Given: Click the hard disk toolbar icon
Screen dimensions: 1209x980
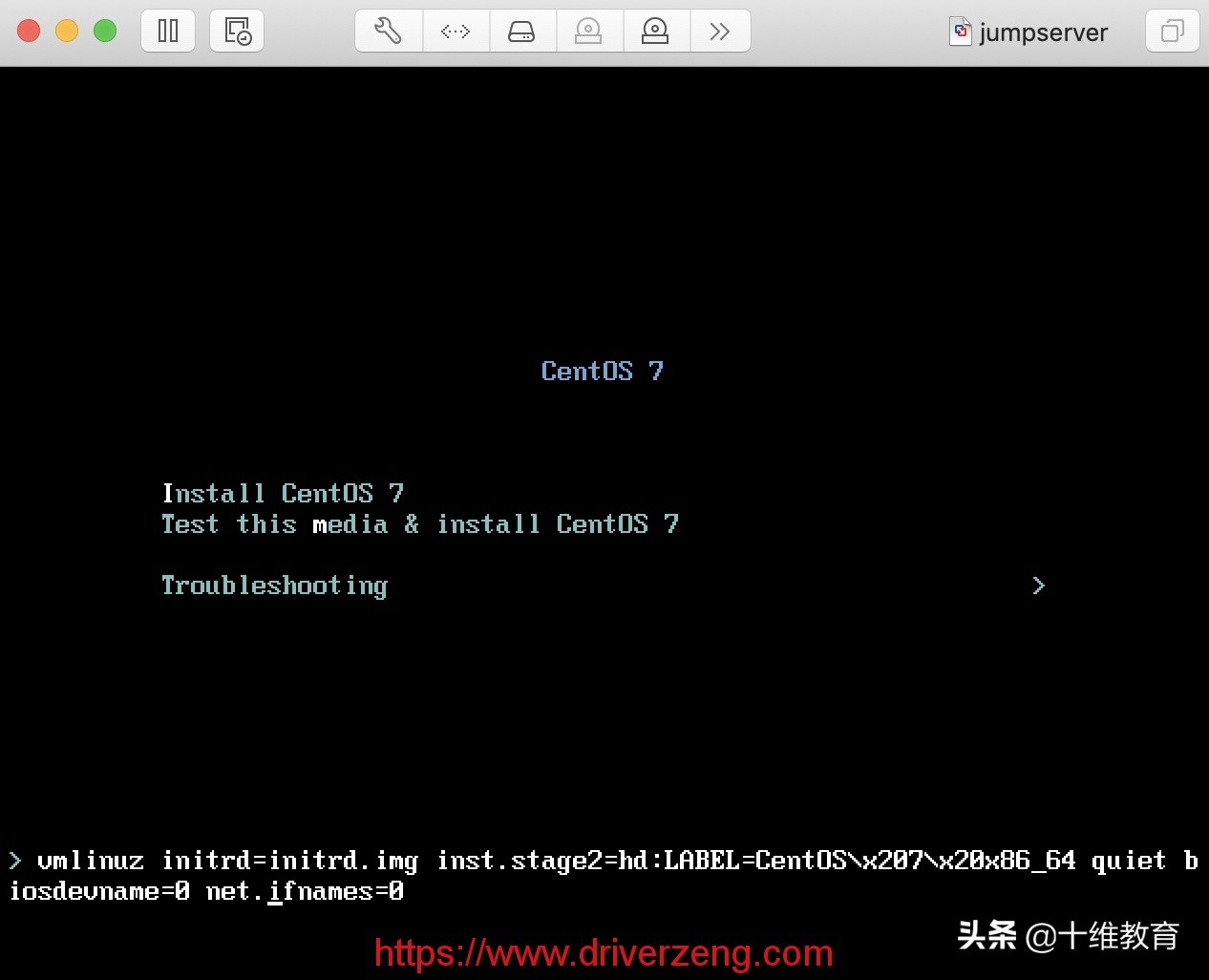Looking at the screenshot, I should [x=522, y=31].
